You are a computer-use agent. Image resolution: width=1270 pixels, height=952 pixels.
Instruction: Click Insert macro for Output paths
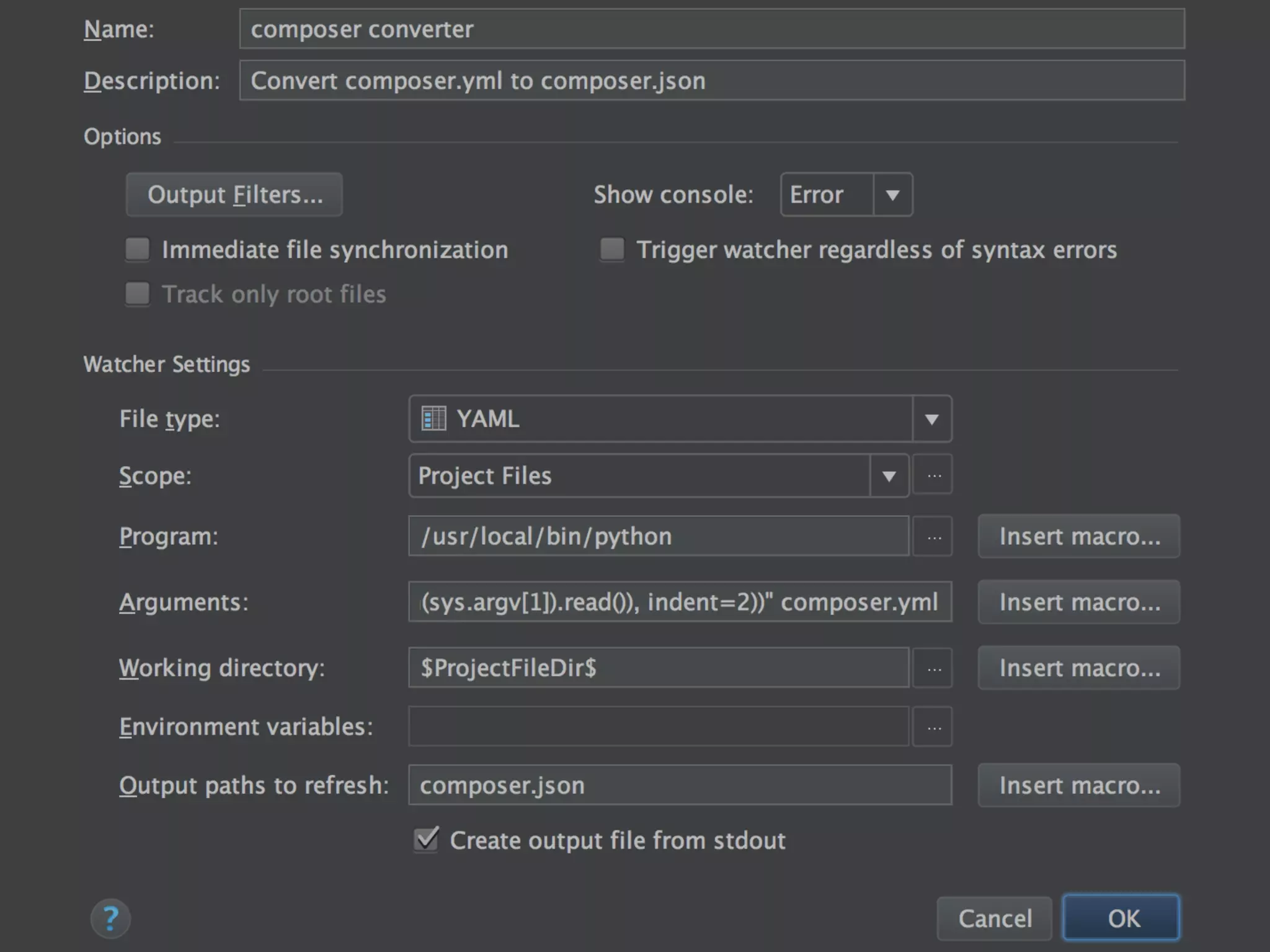click(1078, 785)
